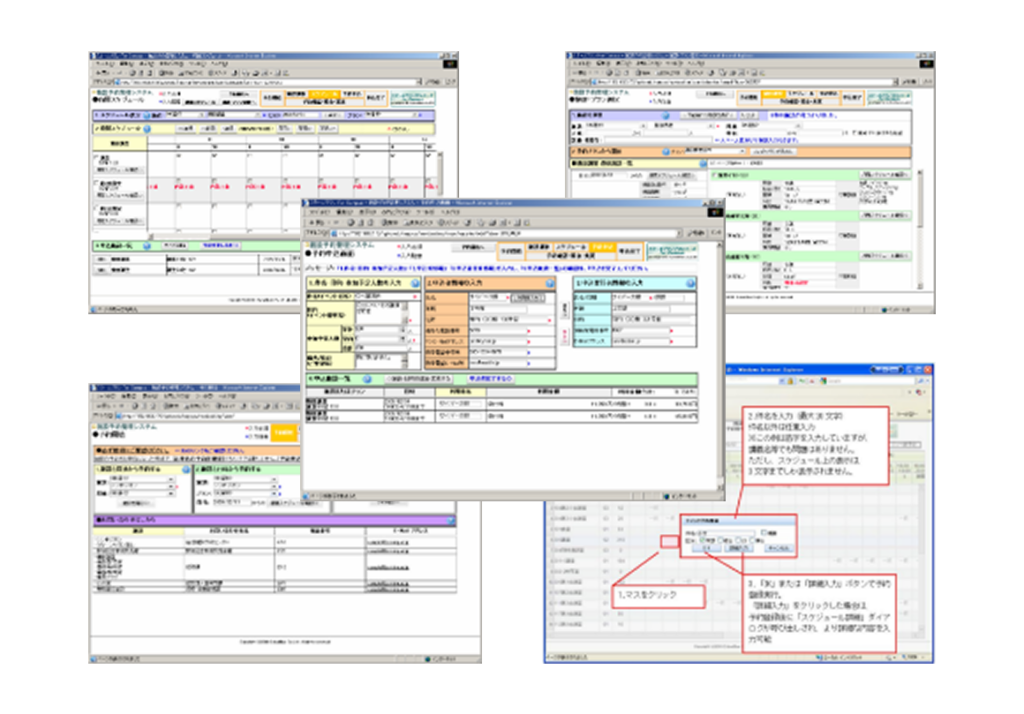Click help icon in center window's yellow section header

pyautogui.click(x=415, y=283)
